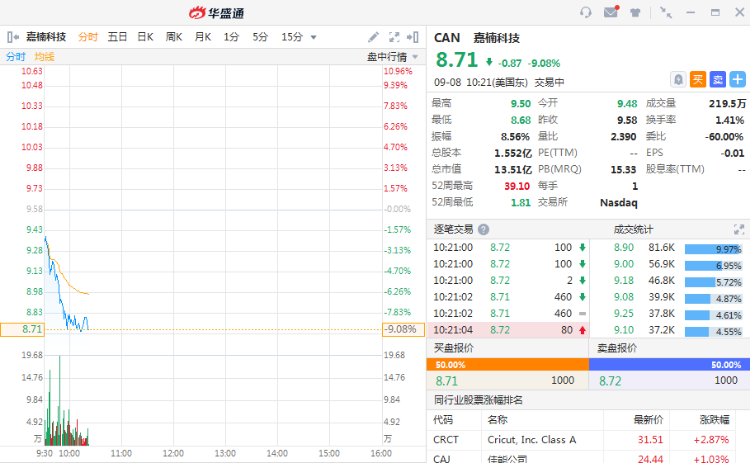Viewport: 750px width, 463px height.
Task: Open the 15分 period dropdown arrow
Action: 314,37
